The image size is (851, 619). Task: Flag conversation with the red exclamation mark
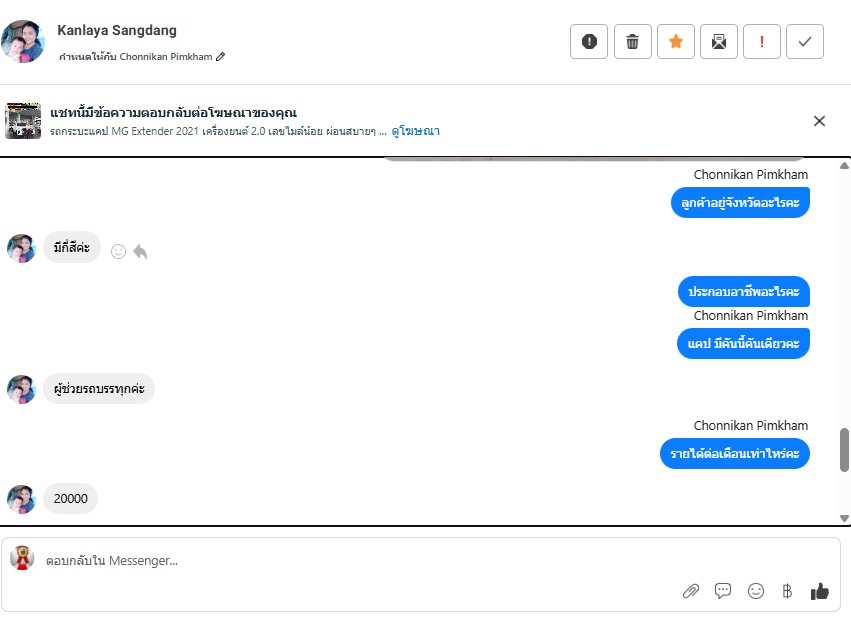[762, 42]
